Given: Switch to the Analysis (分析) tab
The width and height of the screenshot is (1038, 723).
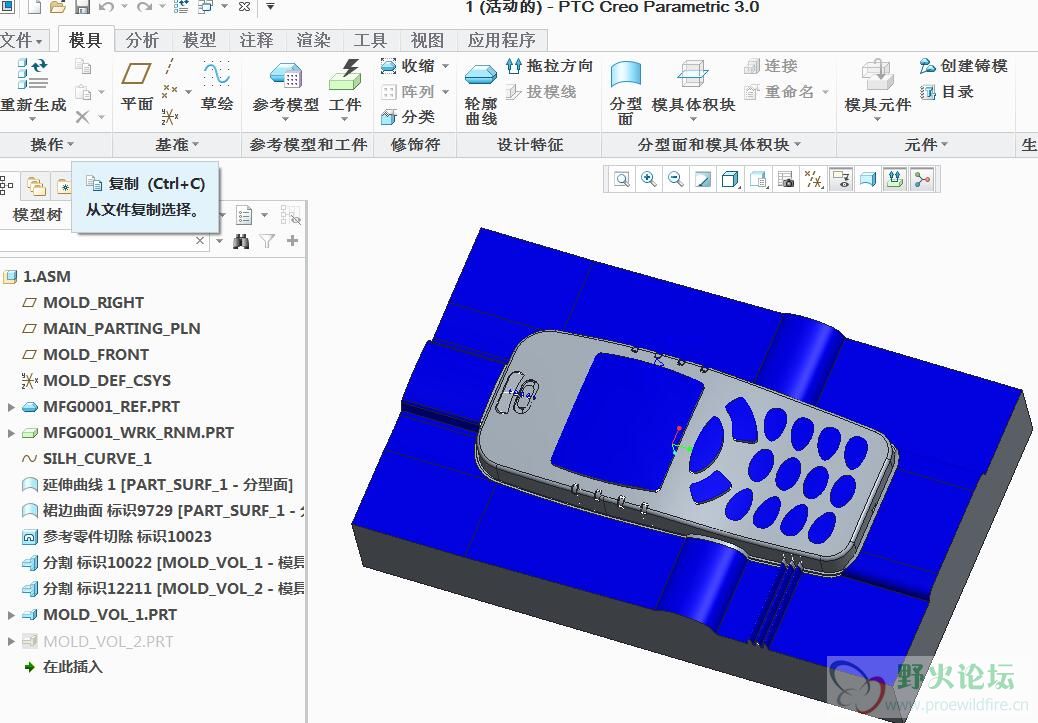Looking at the screenshot, I should (x=142, y=40).
